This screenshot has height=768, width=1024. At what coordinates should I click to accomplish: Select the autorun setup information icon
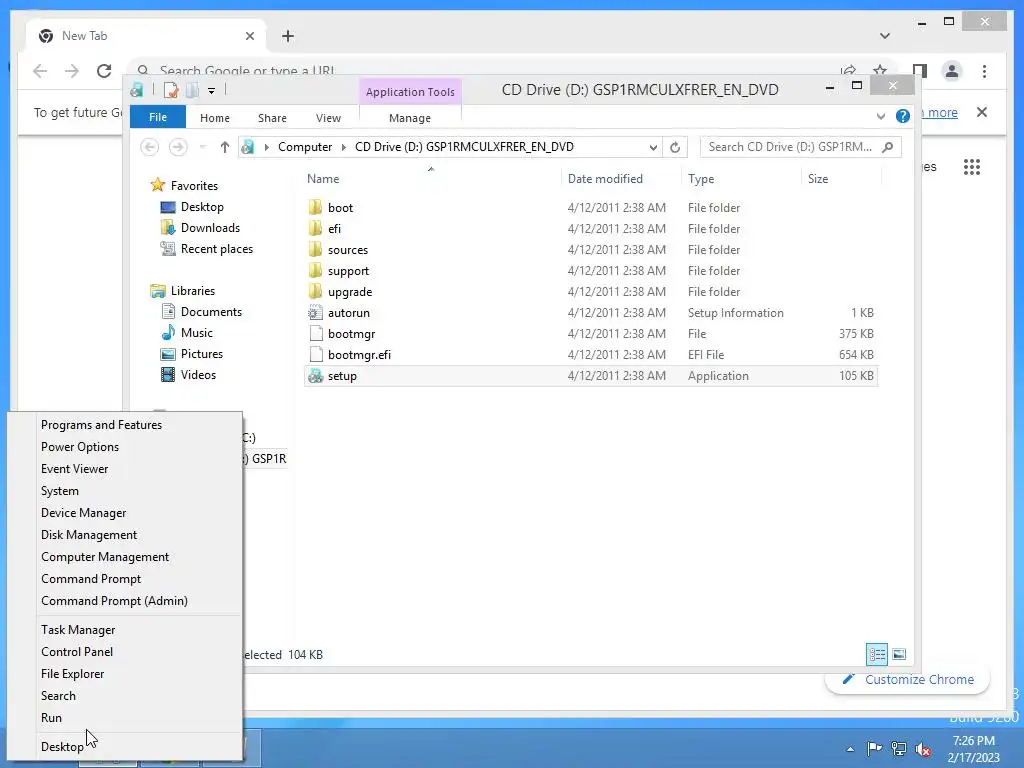(315, 313)
